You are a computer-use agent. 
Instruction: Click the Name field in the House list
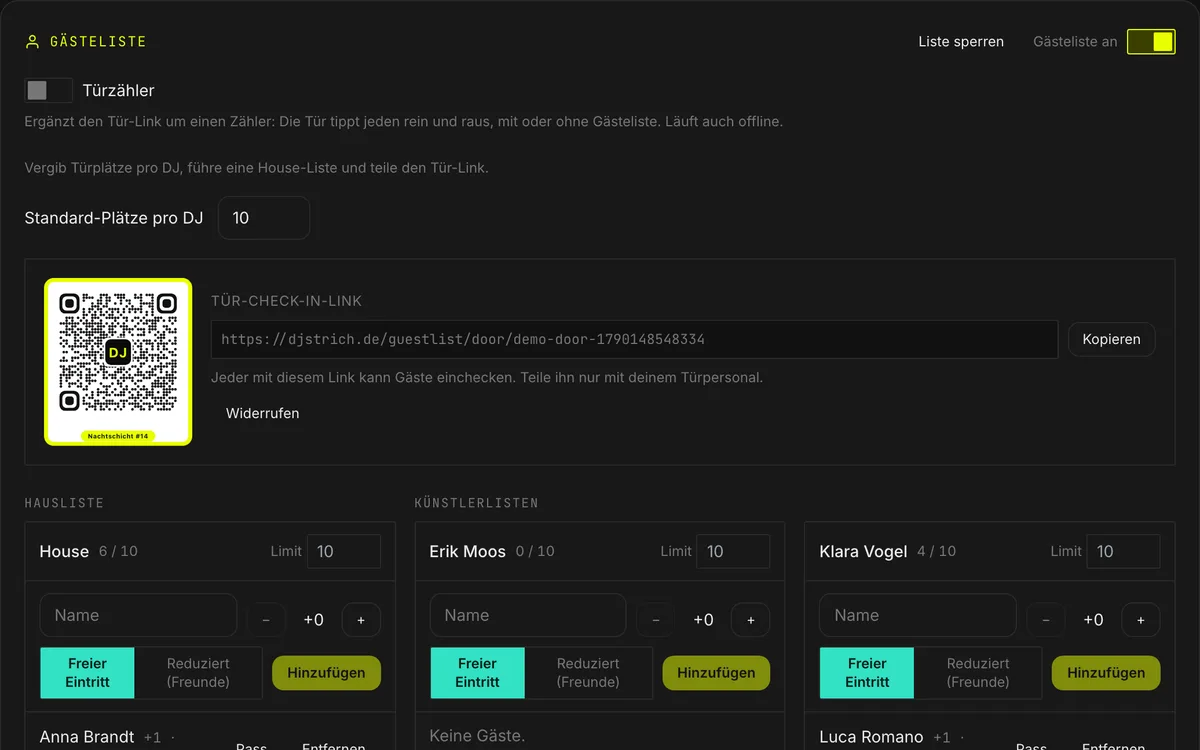pos(138,616)
